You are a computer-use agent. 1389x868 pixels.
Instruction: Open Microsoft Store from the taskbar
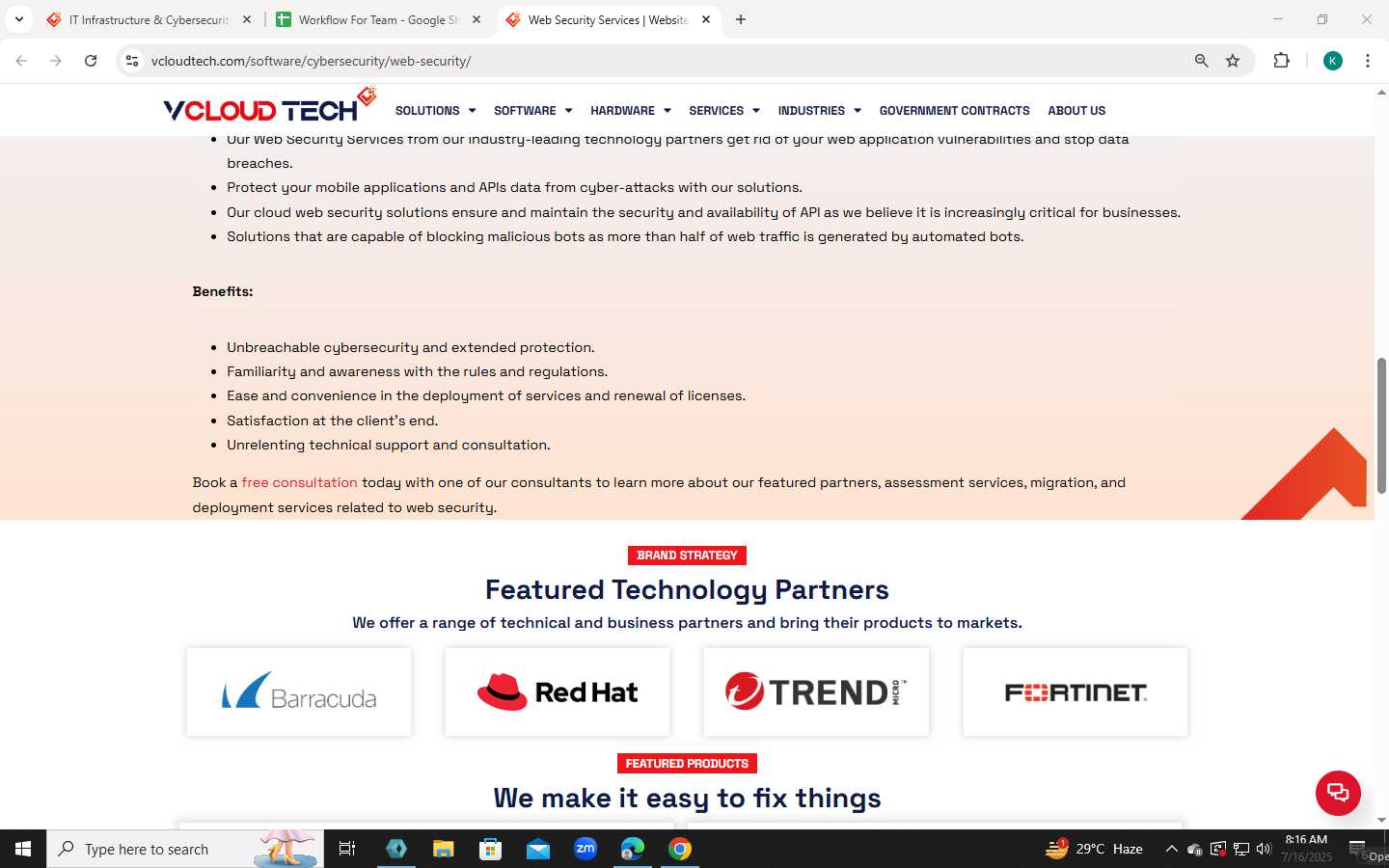491,849
